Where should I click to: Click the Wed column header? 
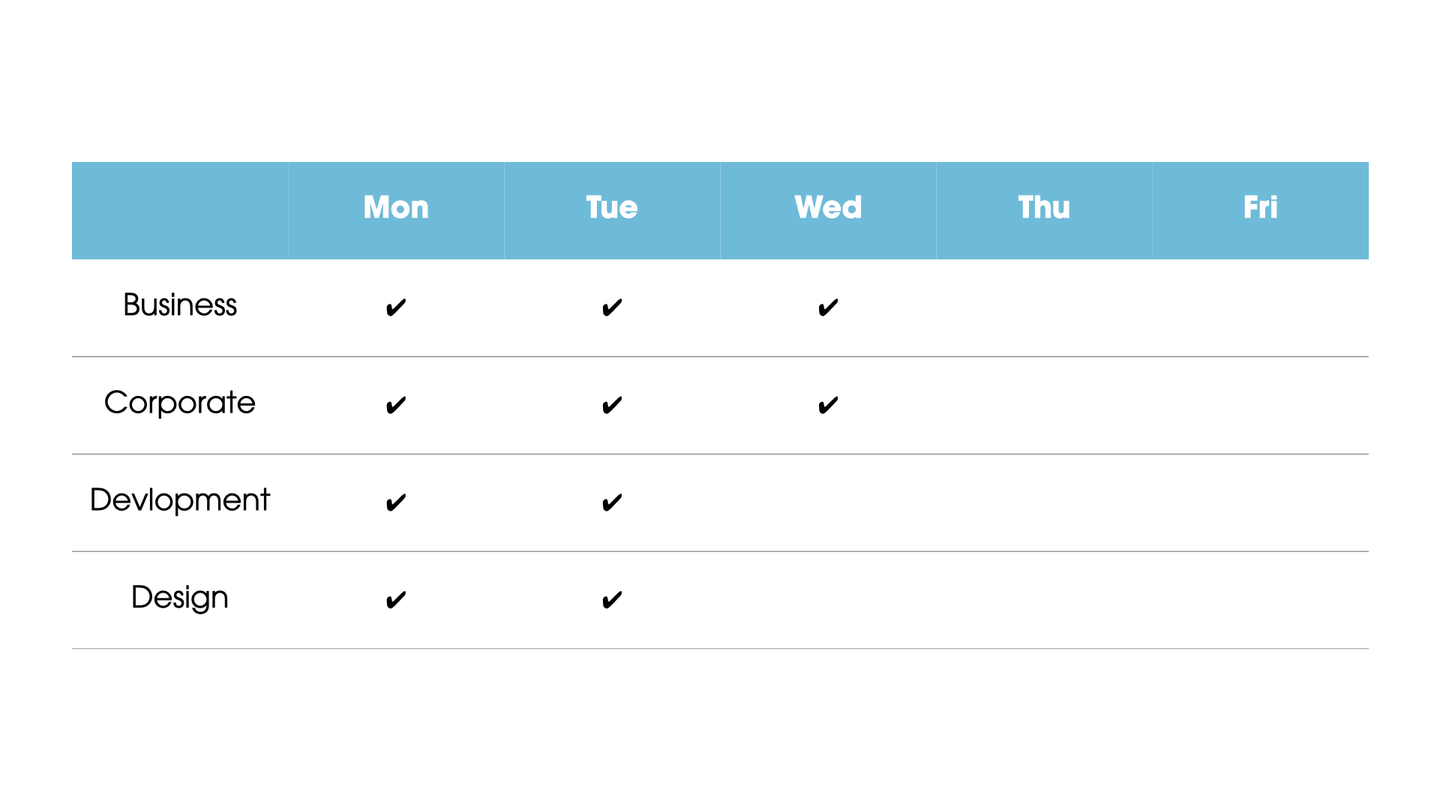pyautogui.click(x=828, y=208)
